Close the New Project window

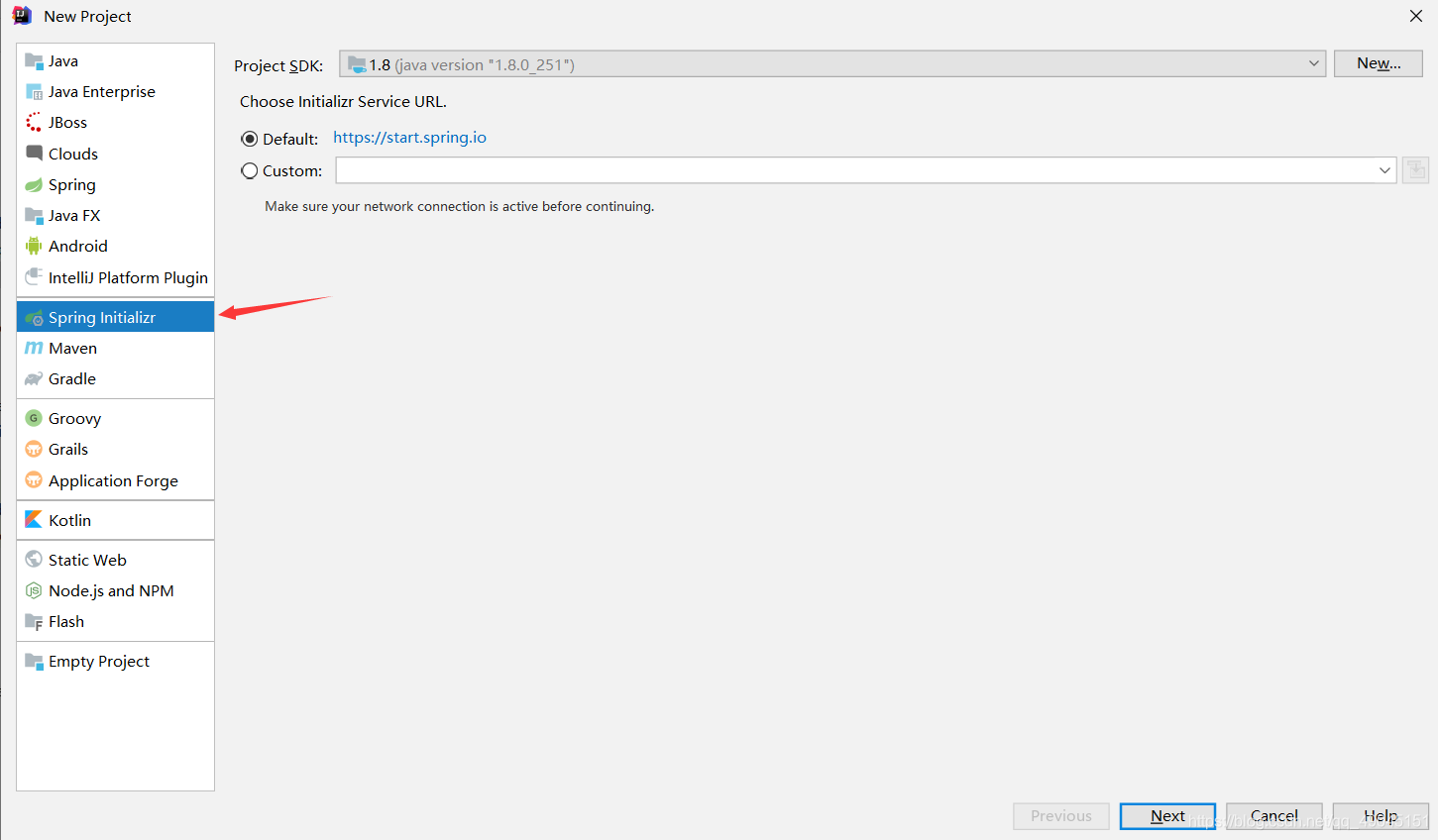(1416, 16)
